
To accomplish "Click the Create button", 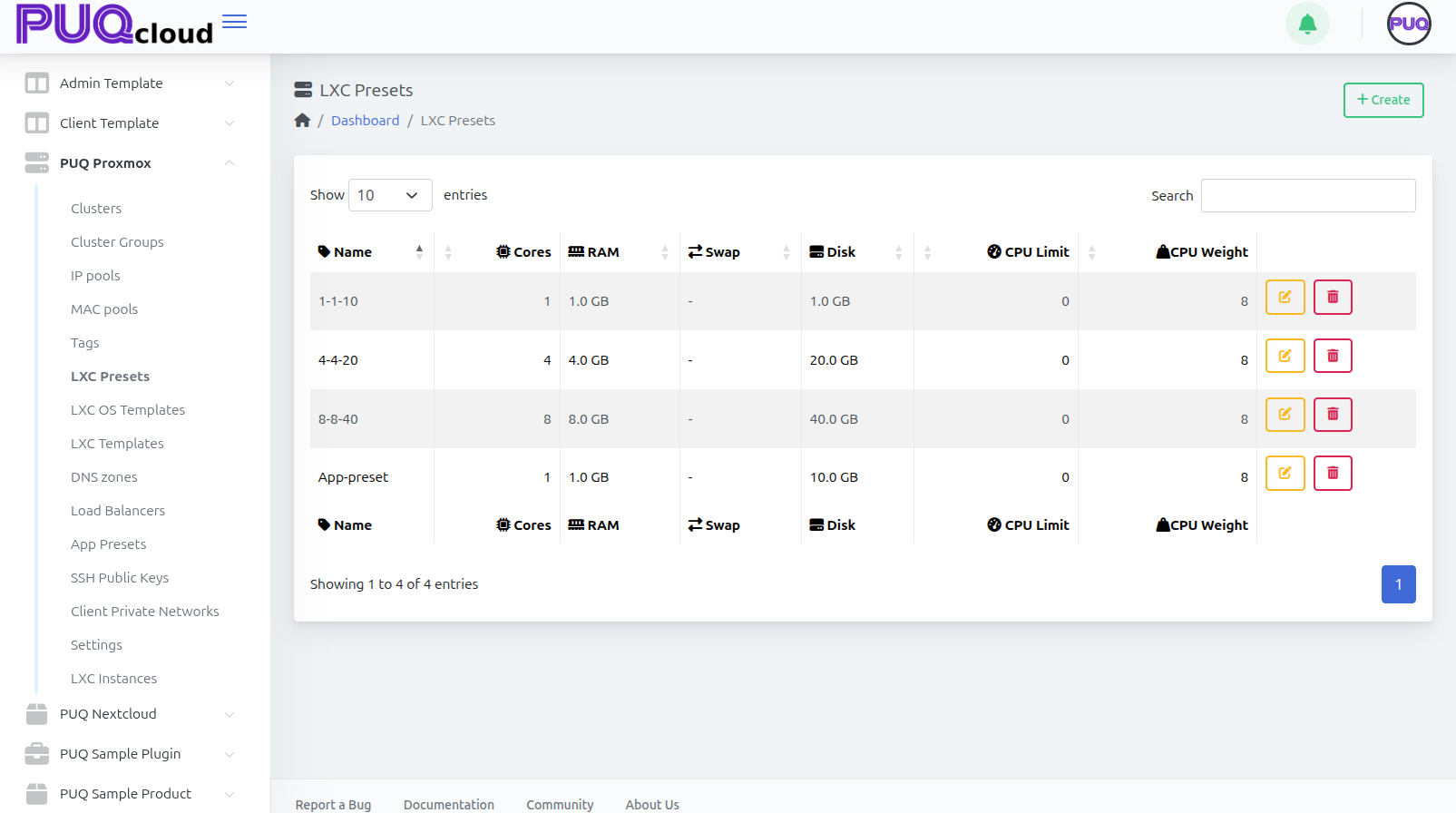I will tap(1383, 100).
